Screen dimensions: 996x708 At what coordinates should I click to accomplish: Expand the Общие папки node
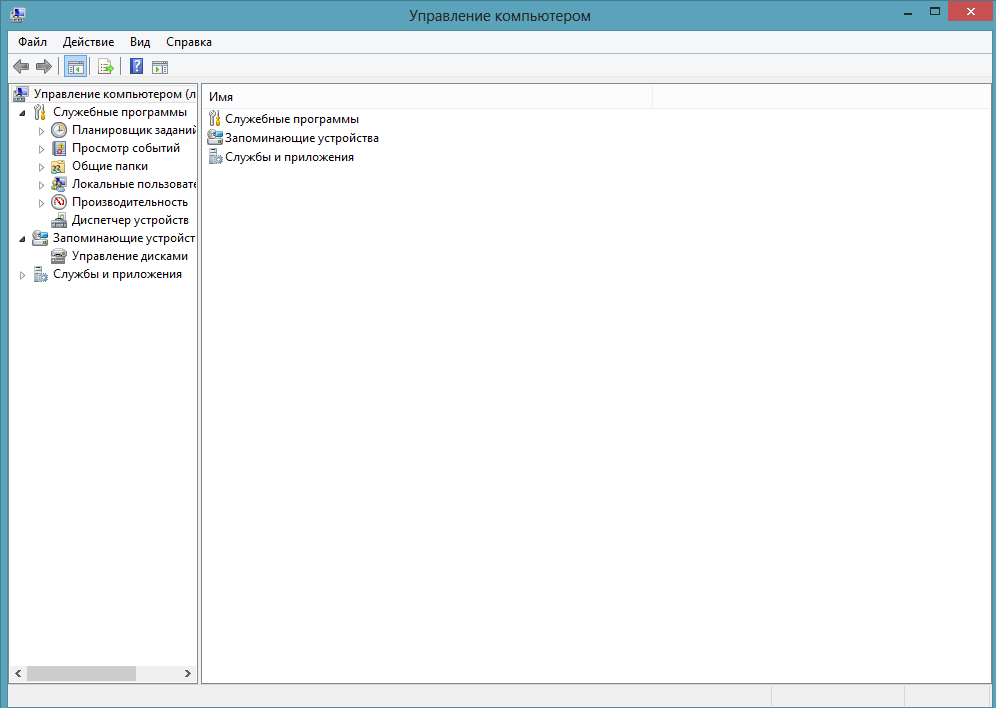coord(41,167)
